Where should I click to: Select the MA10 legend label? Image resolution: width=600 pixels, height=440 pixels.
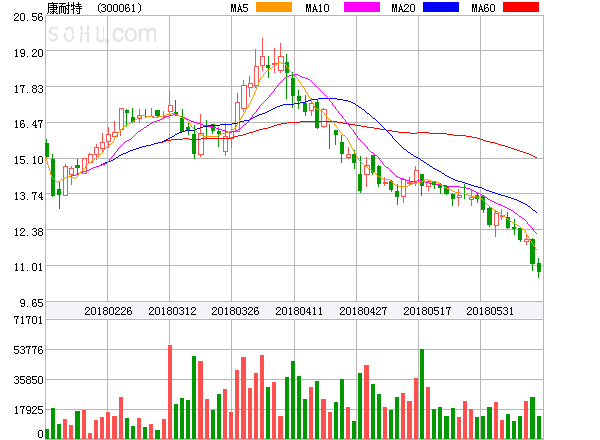click(317, 8)
